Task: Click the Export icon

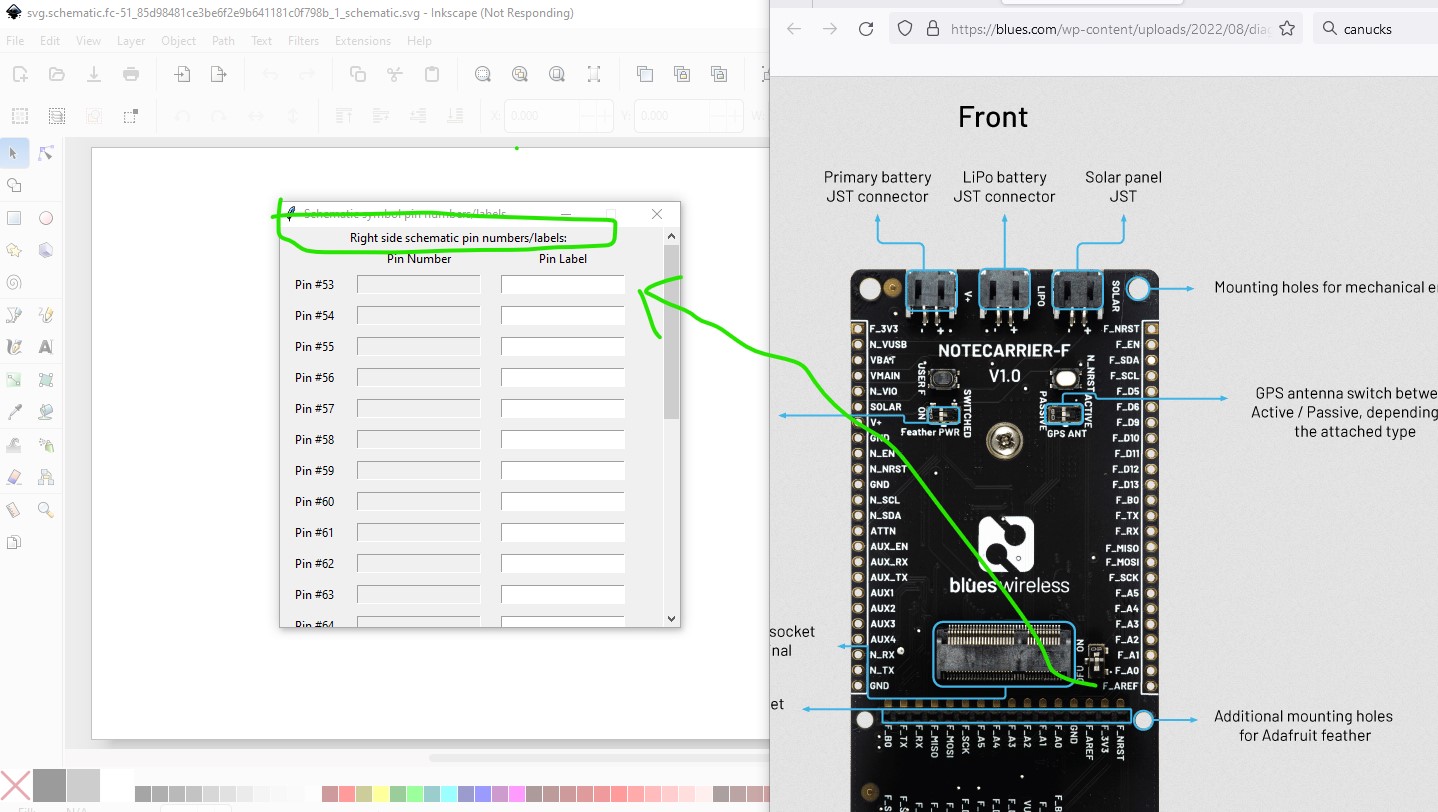Action: [219, 74]
